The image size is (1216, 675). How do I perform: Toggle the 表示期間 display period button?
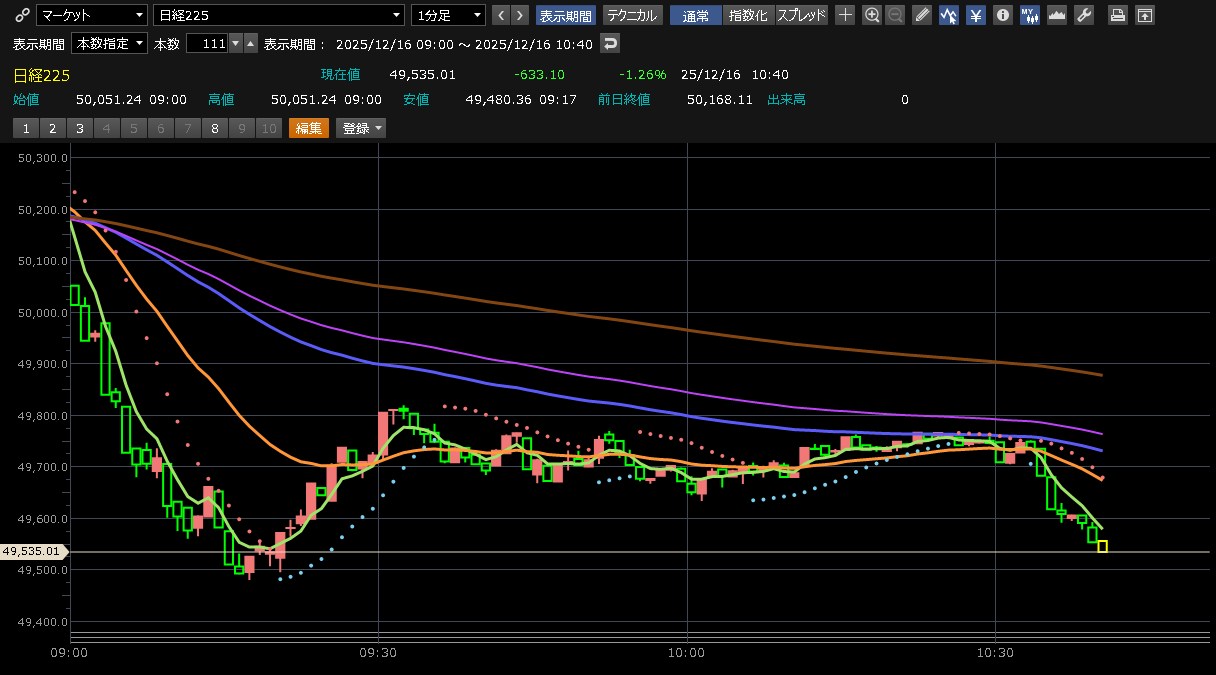[566, 15]
